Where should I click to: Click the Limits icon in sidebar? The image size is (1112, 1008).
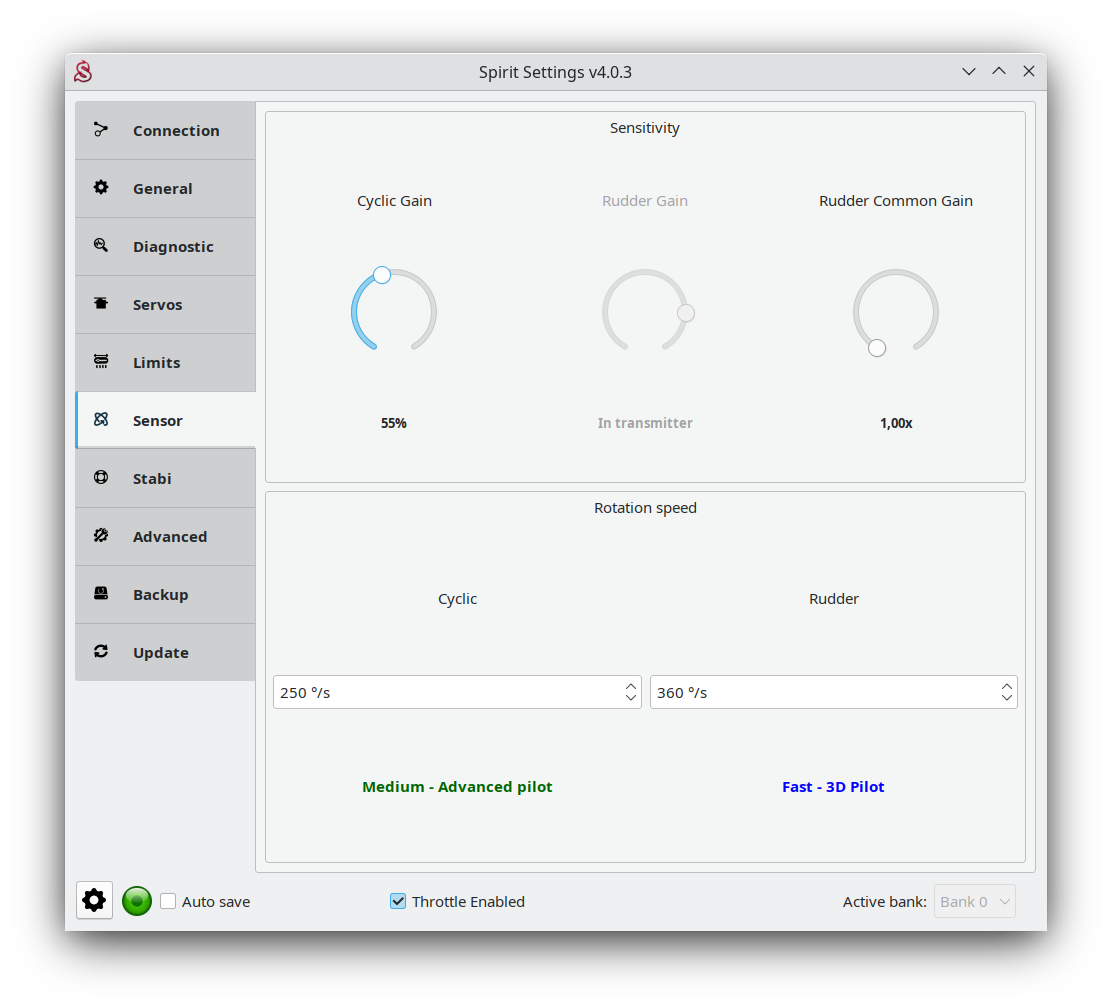coord(100,362)
